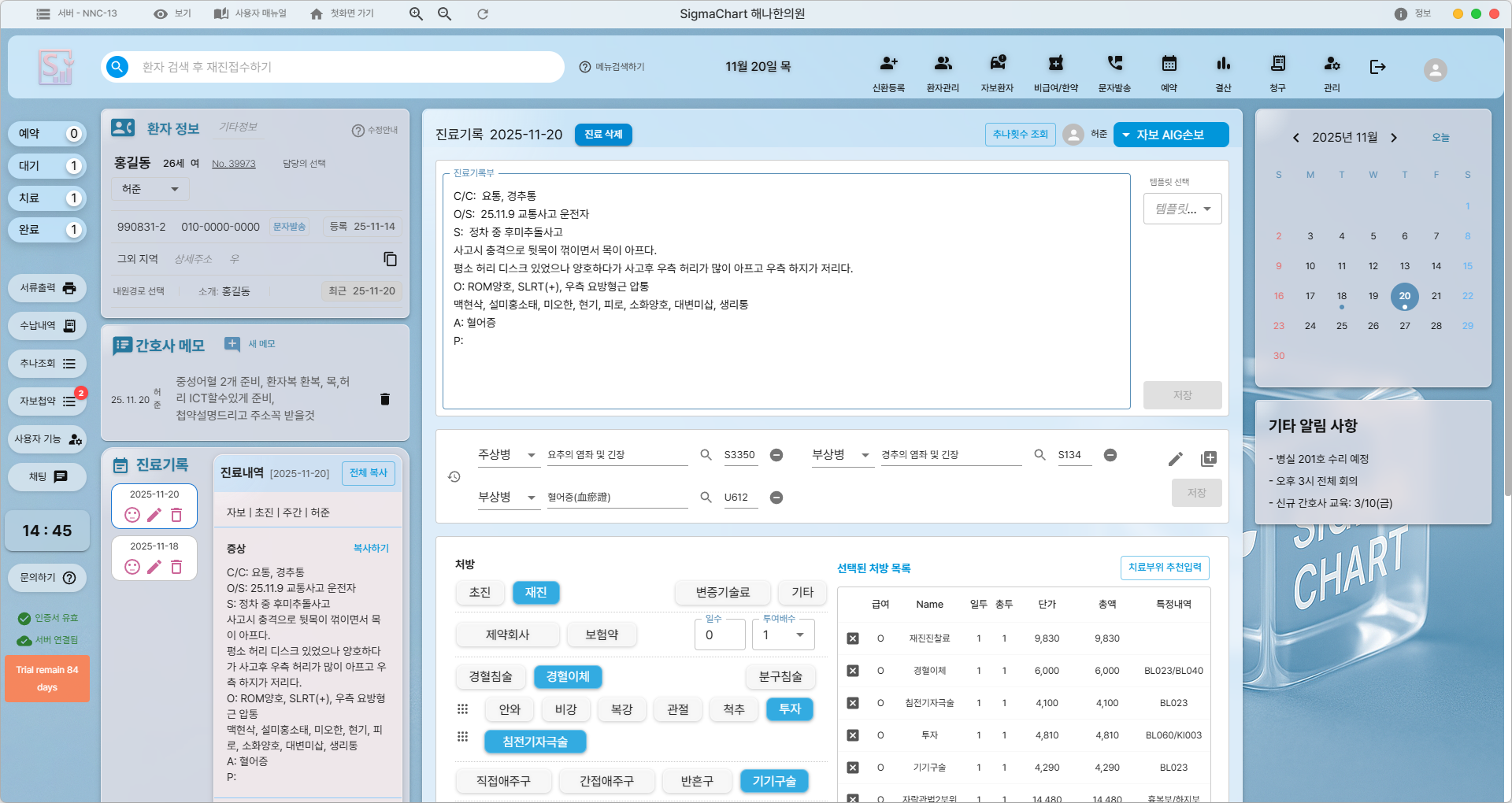Click the 진료 삭제 button
This screenshot has width=1512, height=803.
coord(603,135)
